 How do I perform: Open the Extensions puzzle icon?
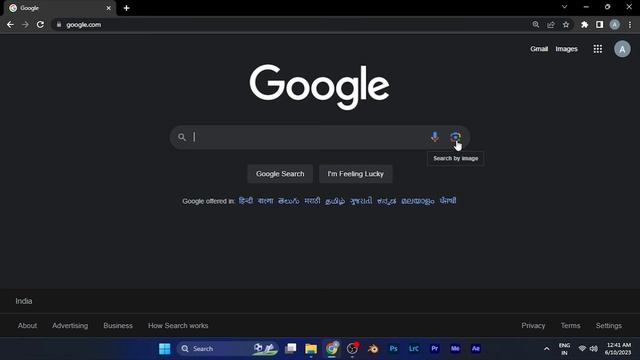pyautogui.click(x=584, y=24)
